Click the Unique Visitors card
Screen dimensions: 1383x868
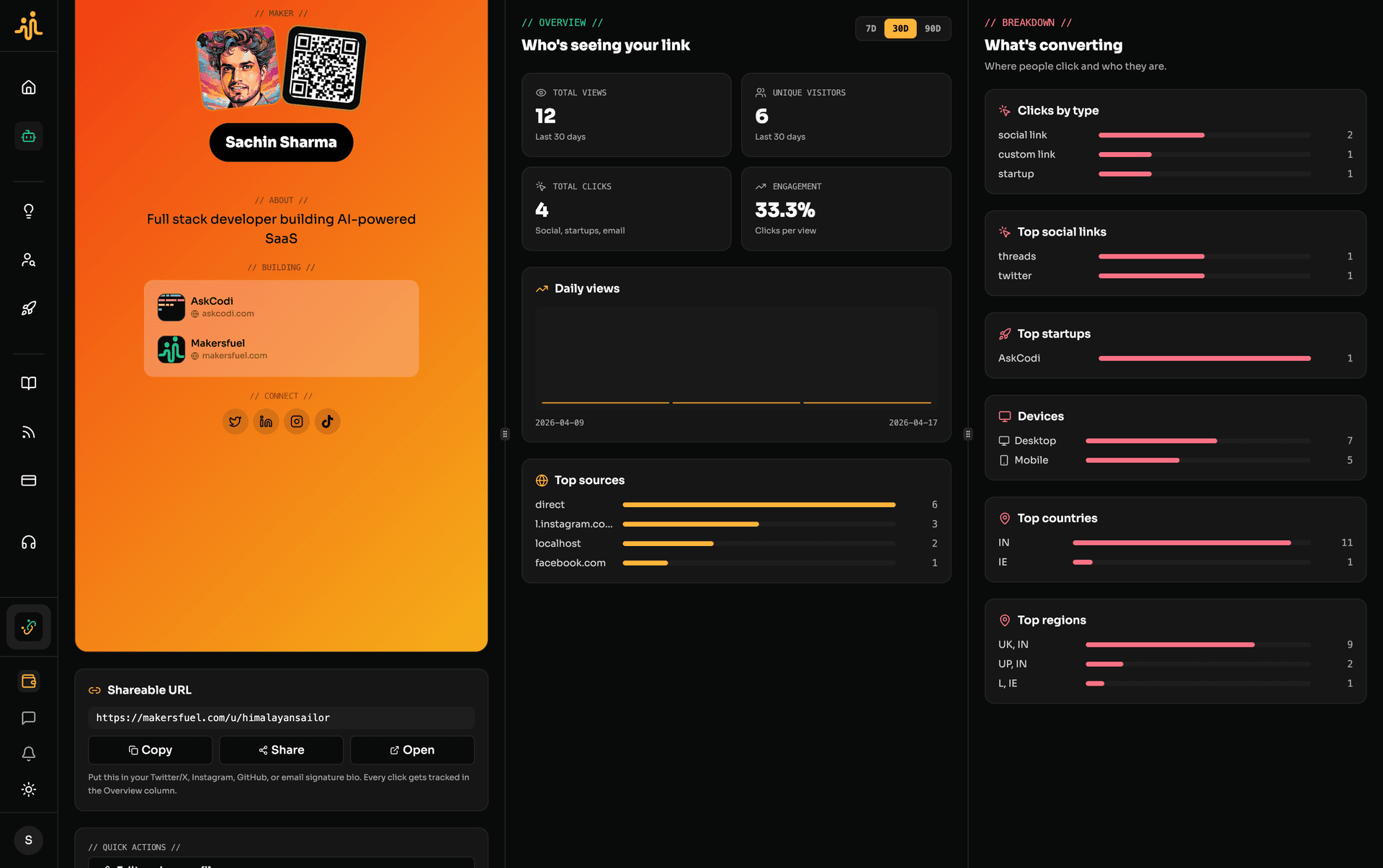(x=846, y=115)
